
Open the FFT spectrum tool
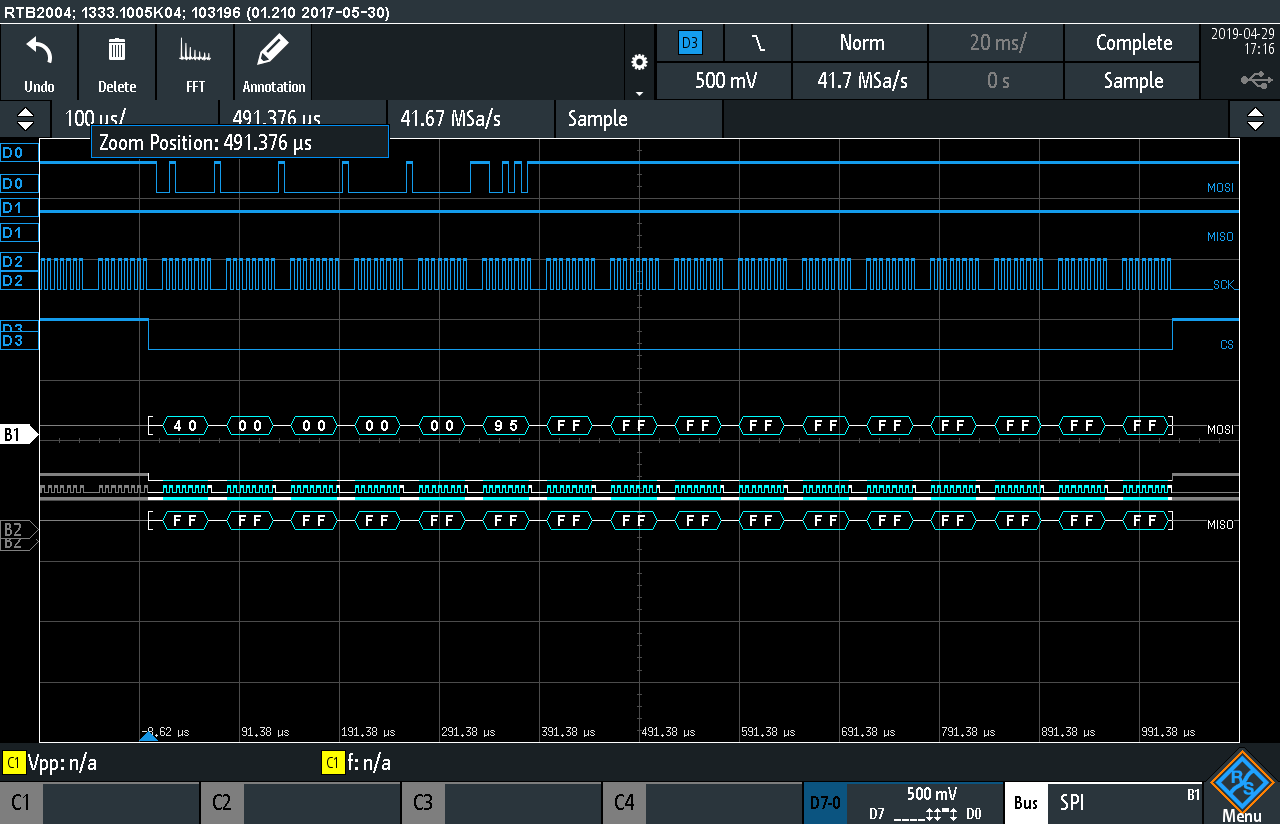pos(195,62)
